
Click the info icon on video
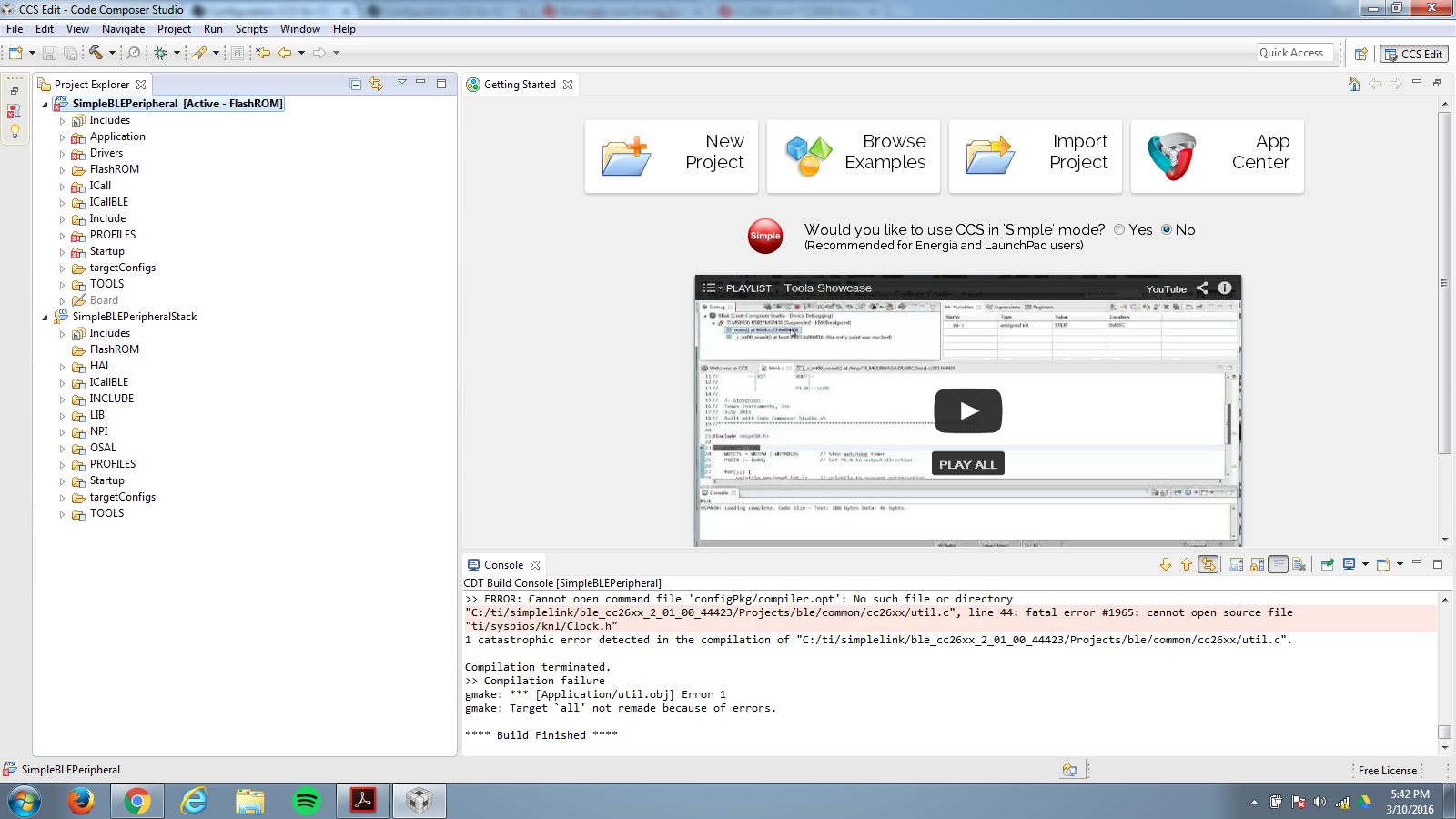(x=1225, y=288)
